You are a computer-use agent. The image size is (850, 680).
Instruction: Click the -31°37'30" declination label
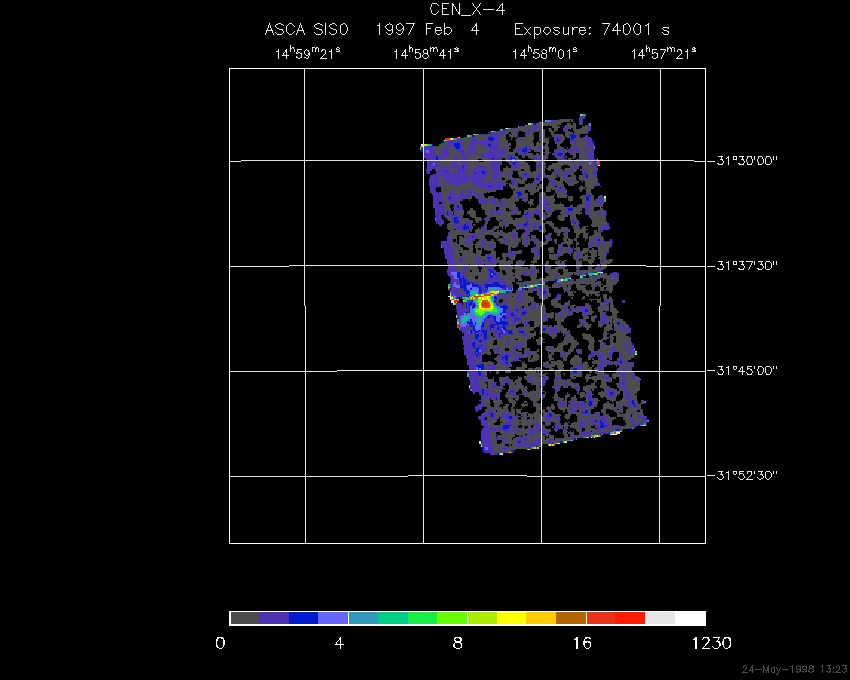[743, 266]
